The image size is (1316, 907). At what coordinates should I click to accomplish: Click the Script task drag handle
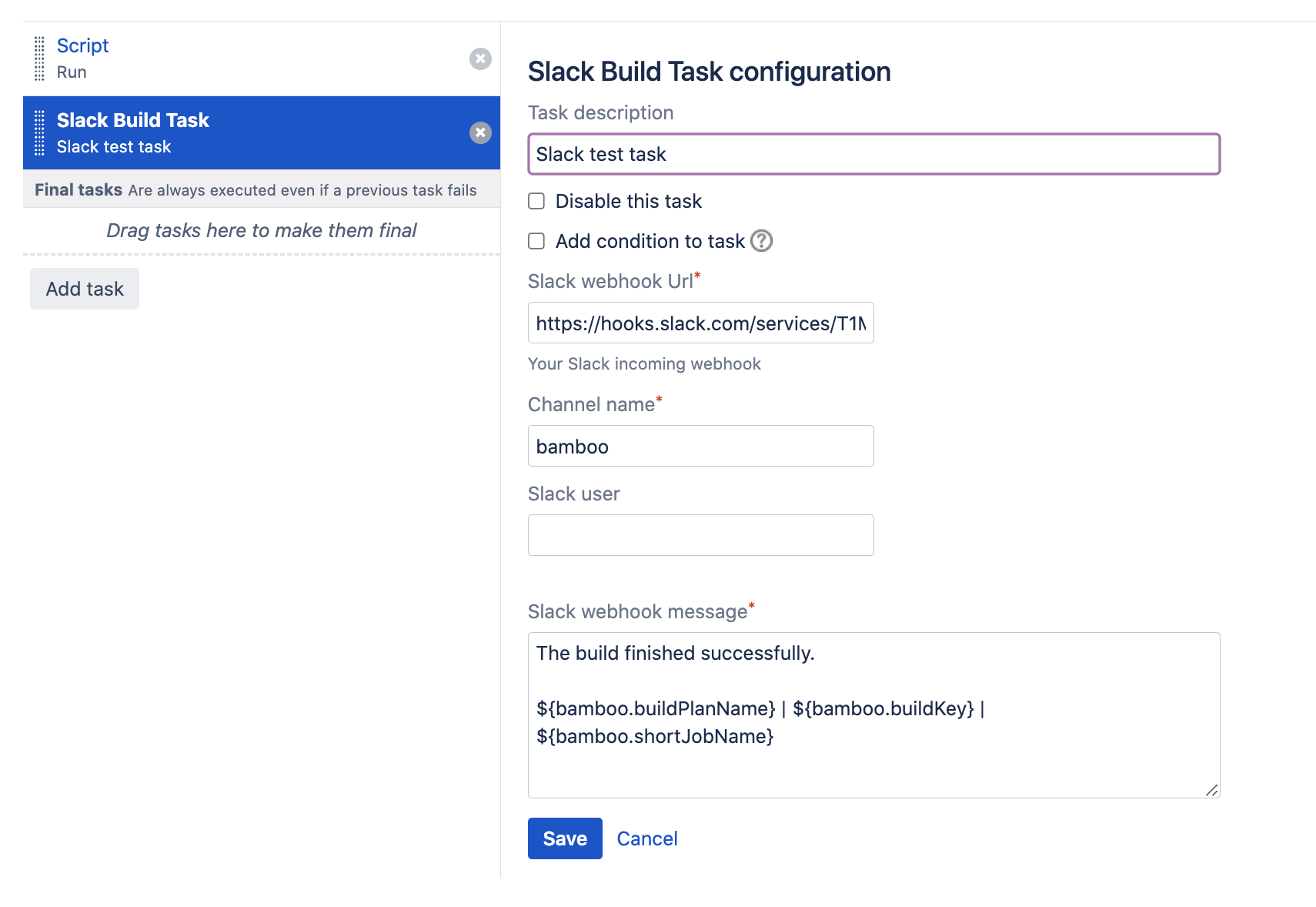pos(39,59)
